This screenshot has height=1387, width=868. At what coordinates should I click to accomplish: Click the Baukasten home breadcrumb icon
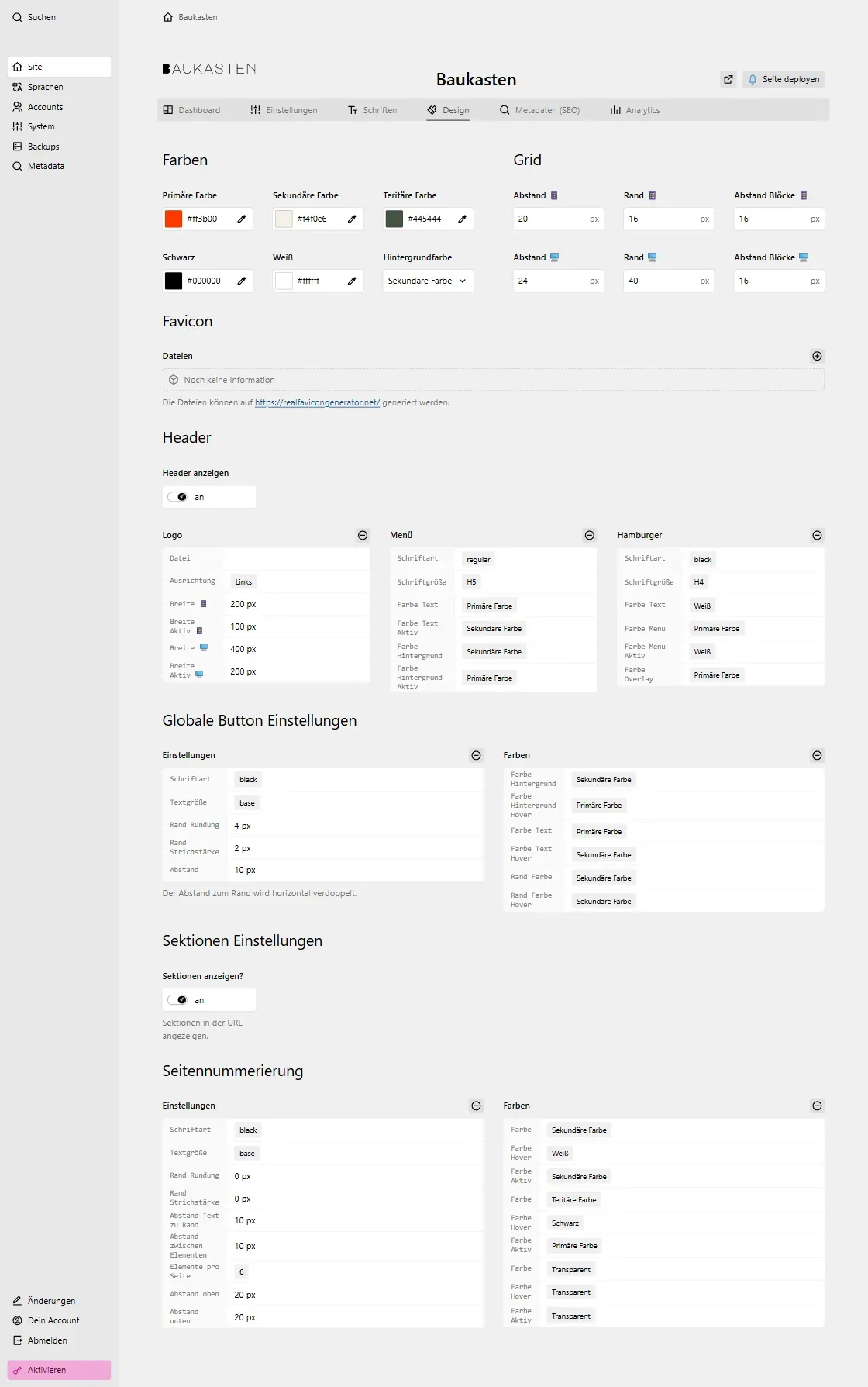tap(168, 17)
